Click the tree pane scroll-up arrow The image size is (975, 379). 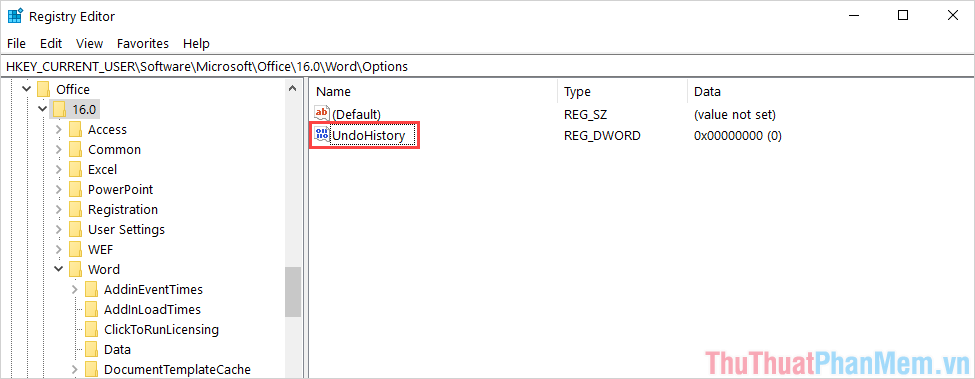(x=292, y=89)
